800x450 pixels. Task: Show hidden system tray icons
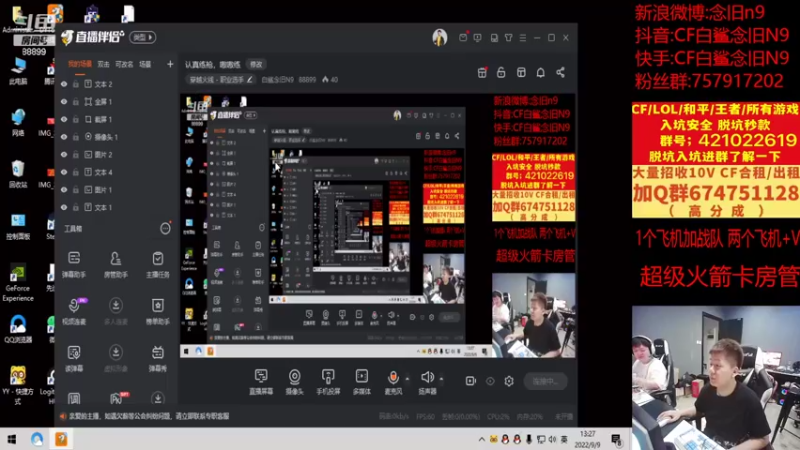(x=482, y=439)
